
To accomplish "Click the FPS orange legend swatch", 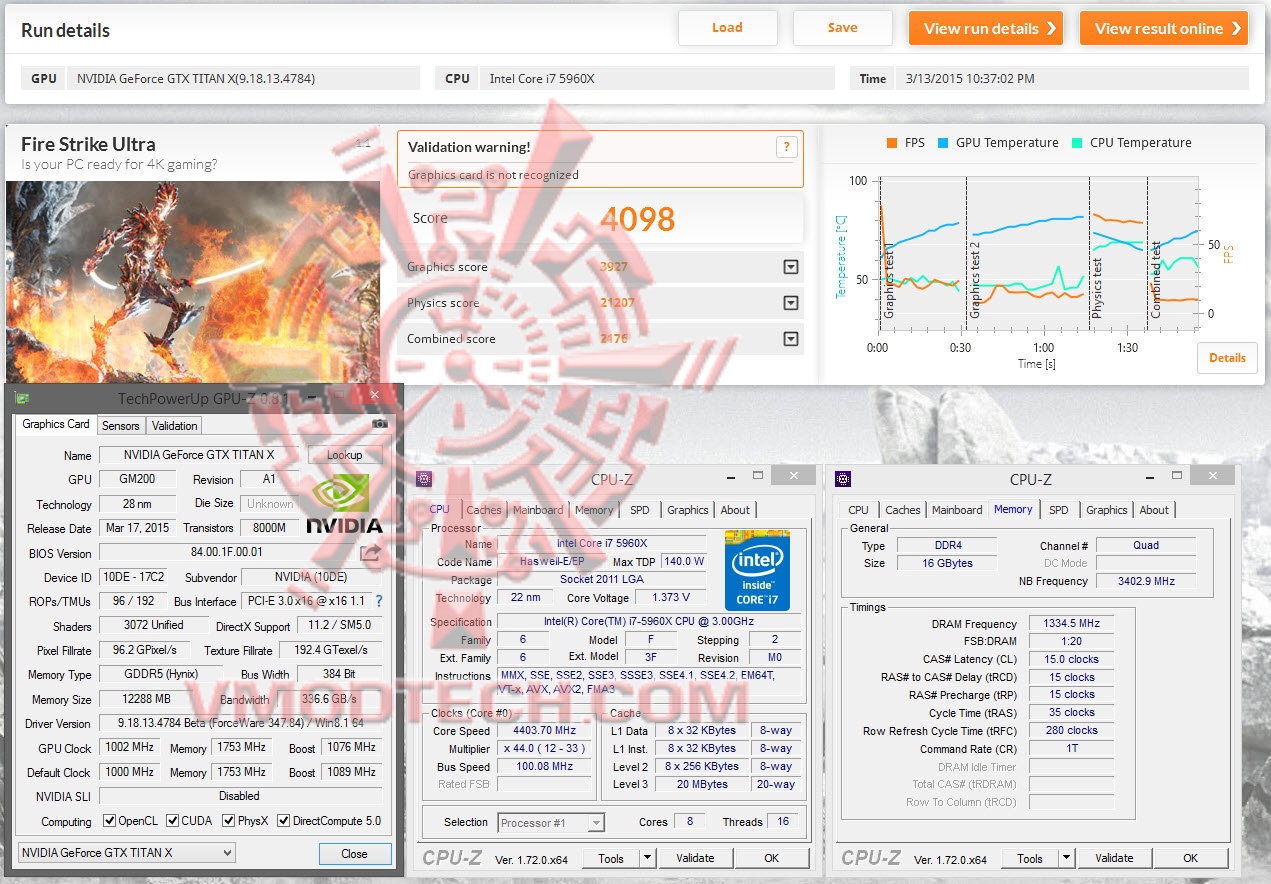I will pyautogui.click(x=892, y=143).
